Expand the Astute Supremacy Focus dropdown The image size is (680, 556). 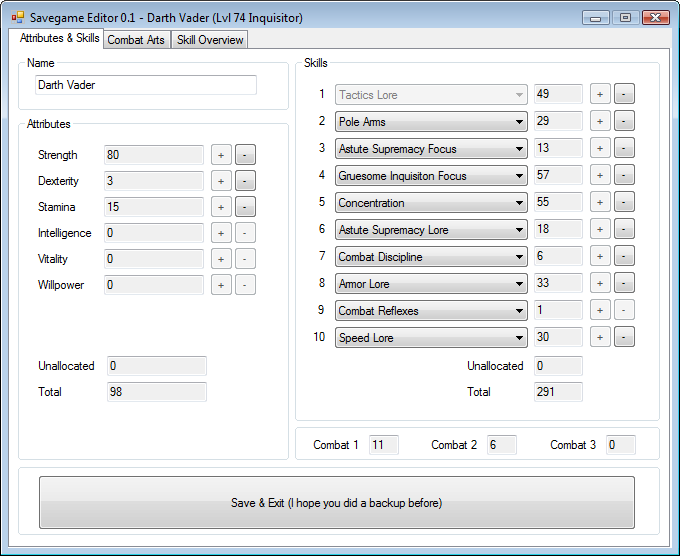pos(431,149)
